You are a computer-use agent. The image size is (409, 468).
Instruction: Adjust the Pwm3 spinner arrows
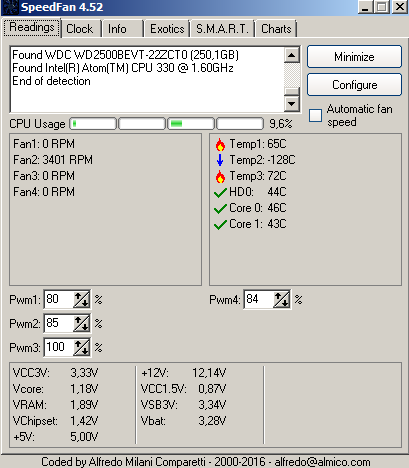point(81,347)
